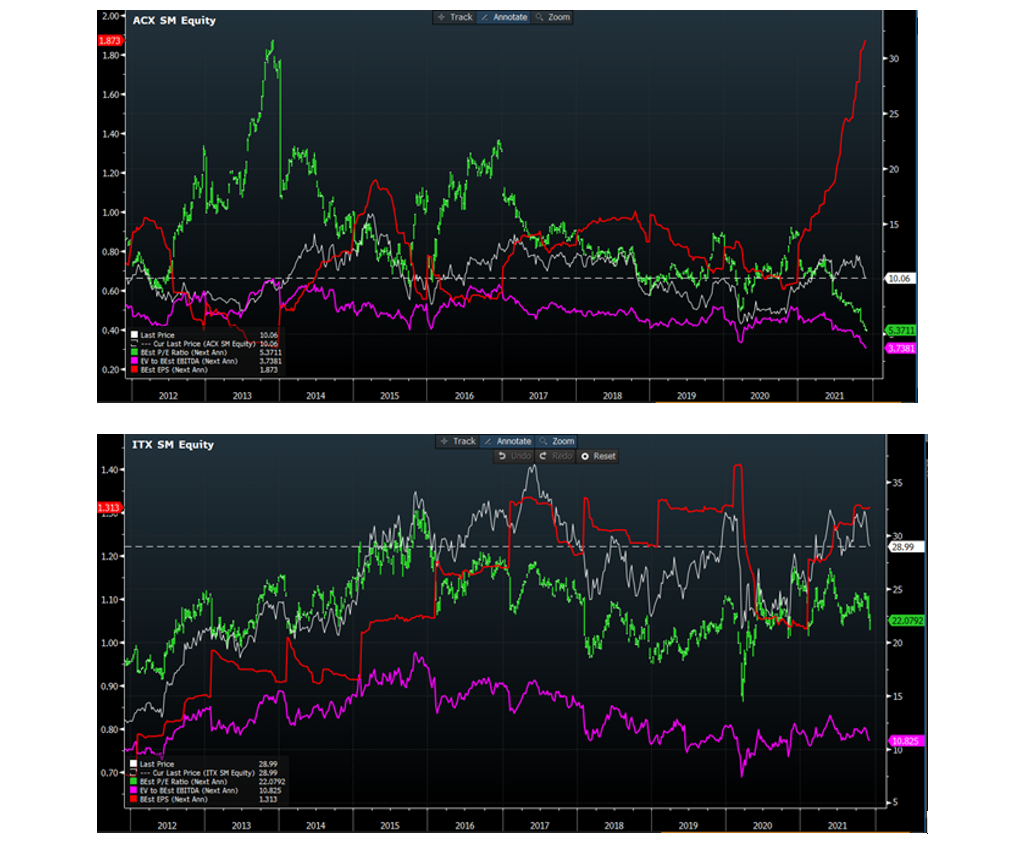Activate Zoom magnifier in ACX chart toolbar

(553, 17)
